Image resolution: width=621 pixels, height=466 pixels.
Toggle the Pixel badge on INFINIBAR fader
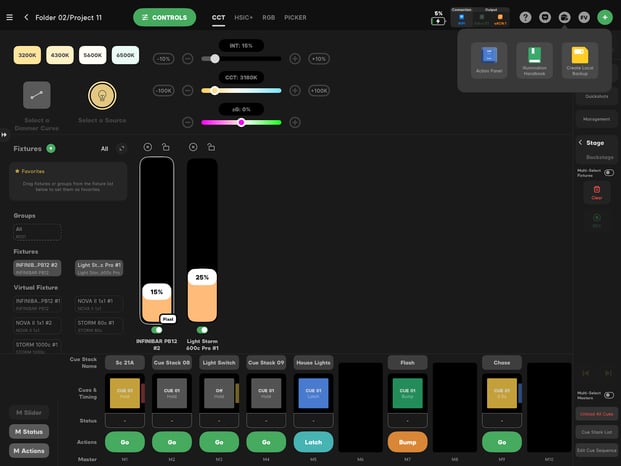click(x=168, y=319)
